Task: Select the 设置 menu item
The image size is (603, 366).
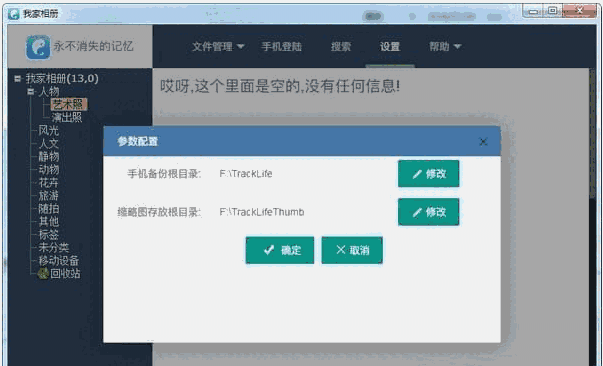Action: click(x=390, y=47)
